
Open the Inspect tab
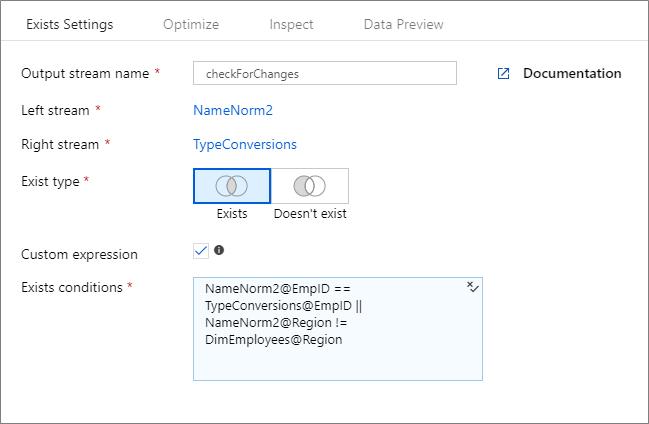[x=291, y=24]
